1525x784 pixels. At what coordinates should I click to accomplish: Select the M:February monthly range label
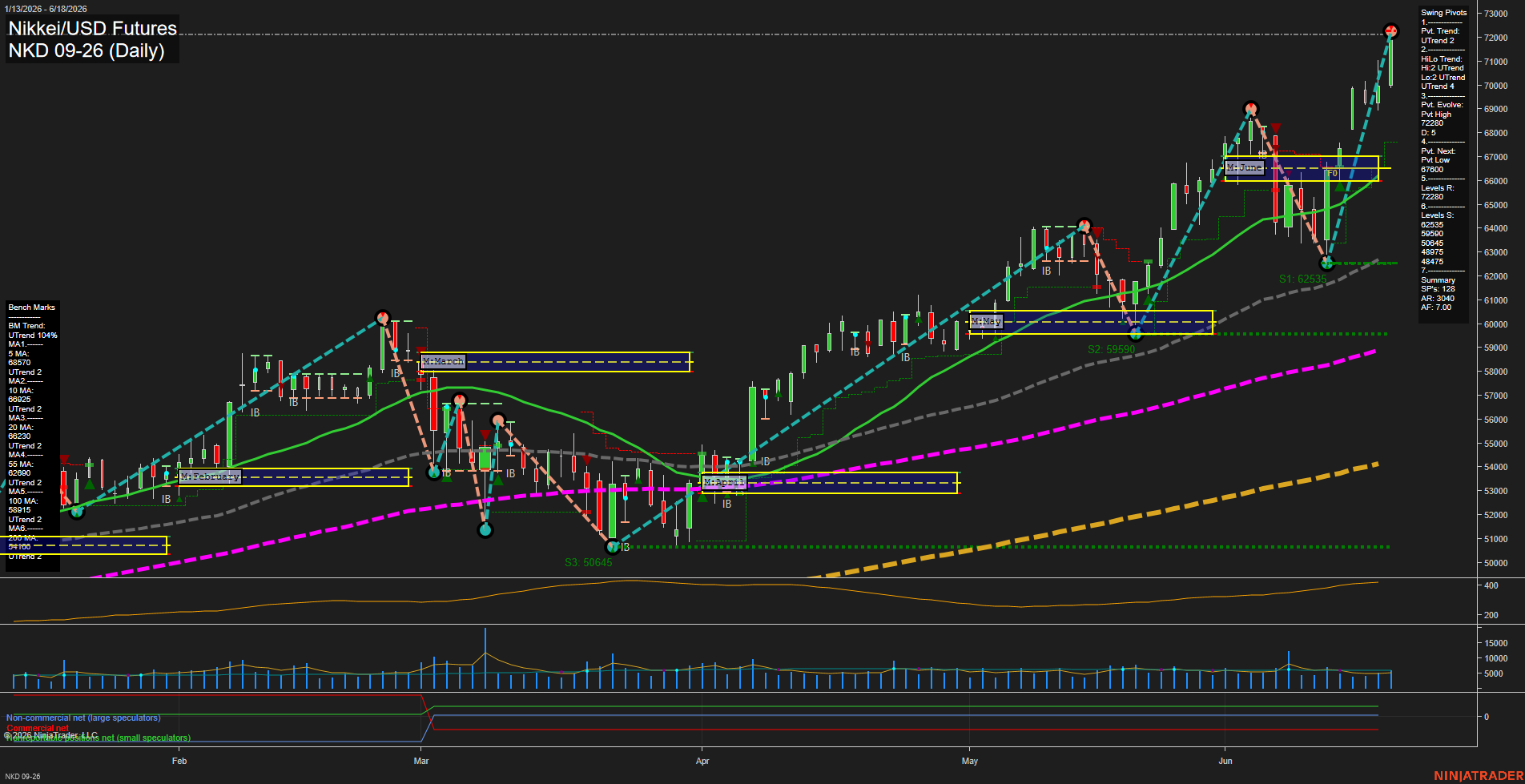(x=210, y=476)
